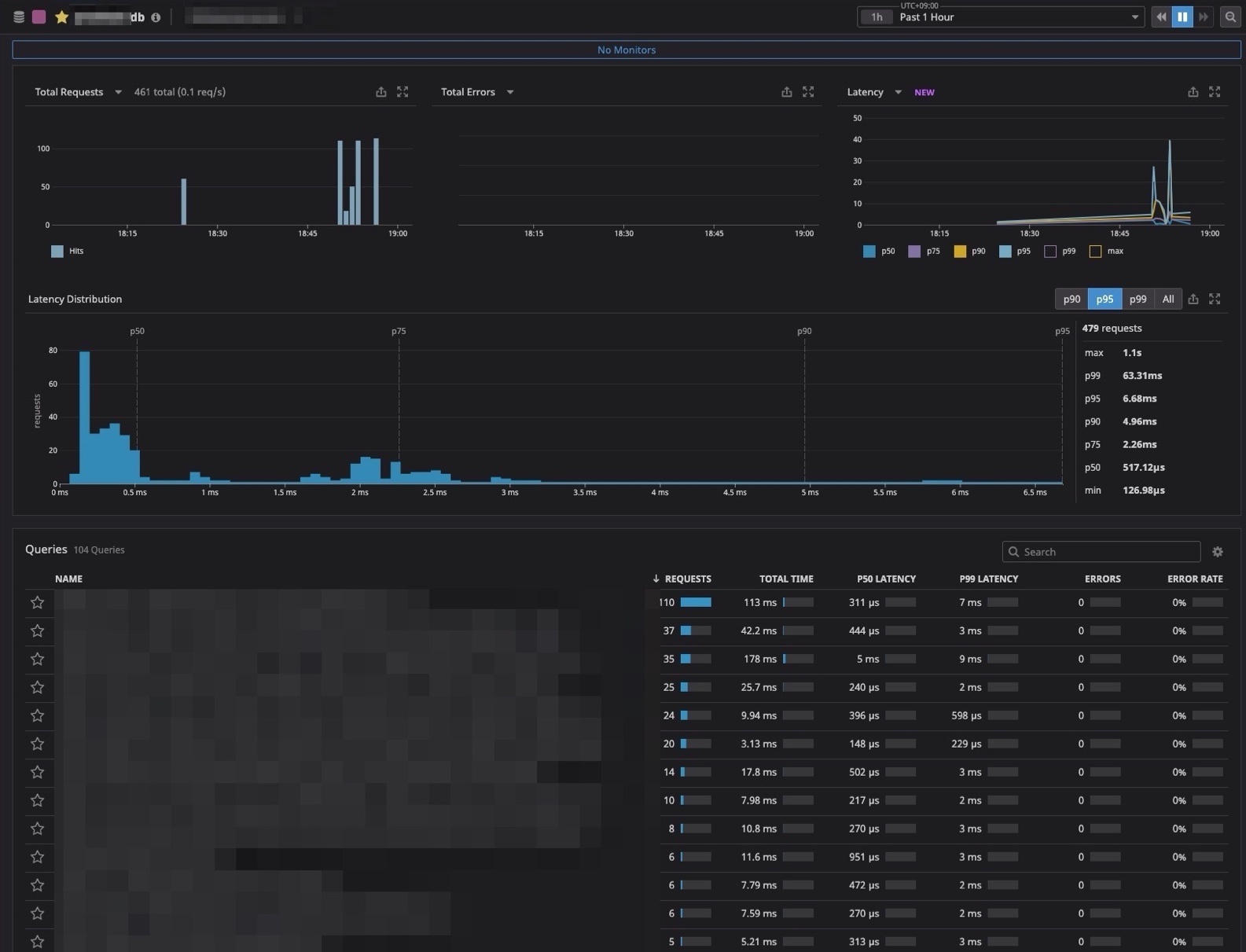Export the Latency Distribution chart
The image size is (1246, 952).
1193,299
